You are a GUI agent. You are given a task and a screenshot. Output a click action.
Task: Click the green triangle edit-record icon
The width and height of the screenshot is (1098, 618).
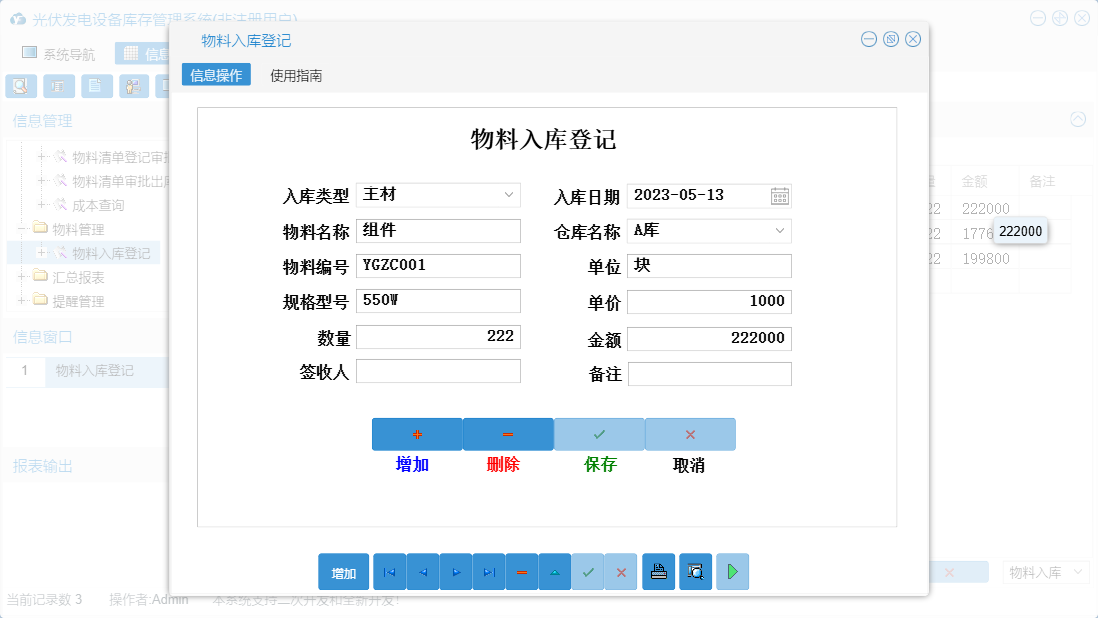[x=555, y=571]
